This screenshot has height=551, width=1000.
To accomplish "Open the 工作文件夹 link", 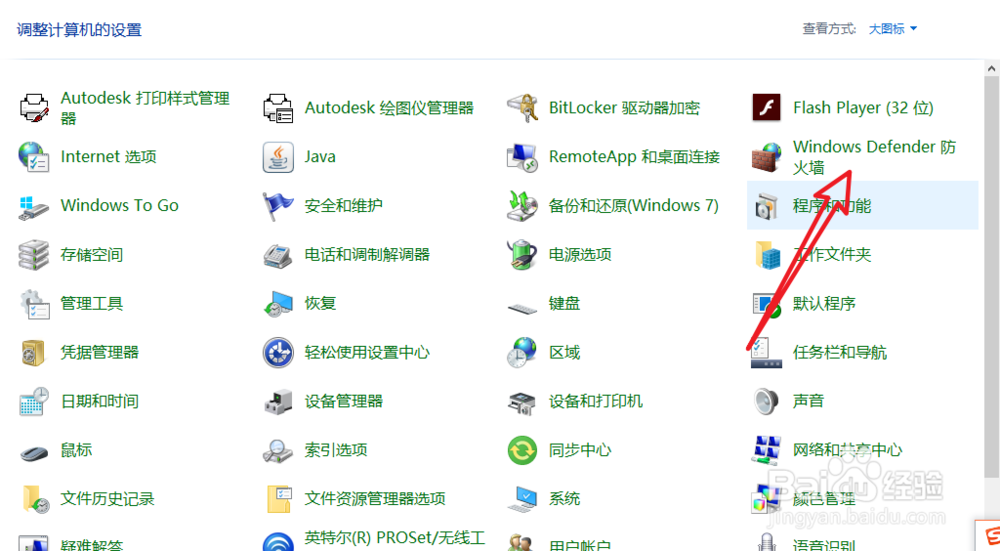I will [832, 255].
